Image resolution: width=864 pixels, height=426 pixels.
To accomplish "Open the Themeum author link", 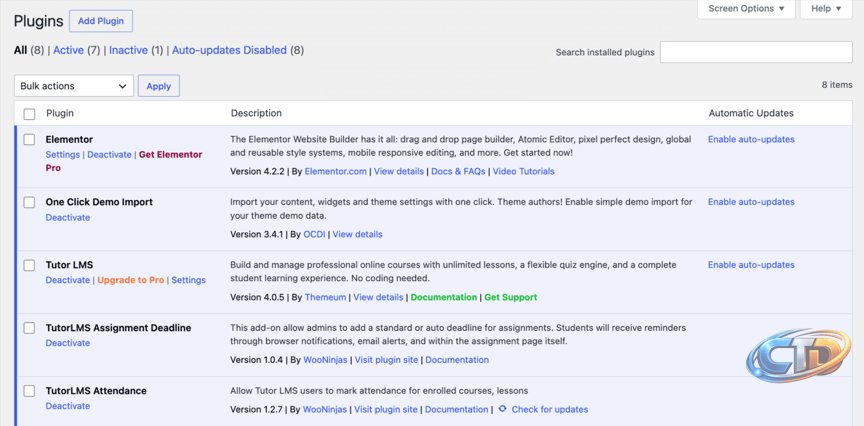I will (326, 297).
